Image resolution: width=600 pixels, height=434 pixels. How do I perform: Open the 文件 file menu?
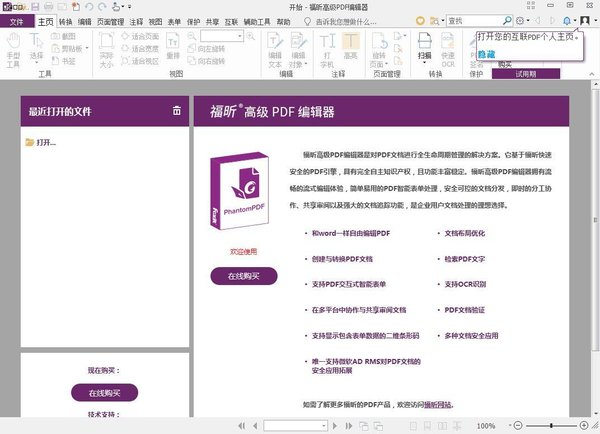(16, 20)
